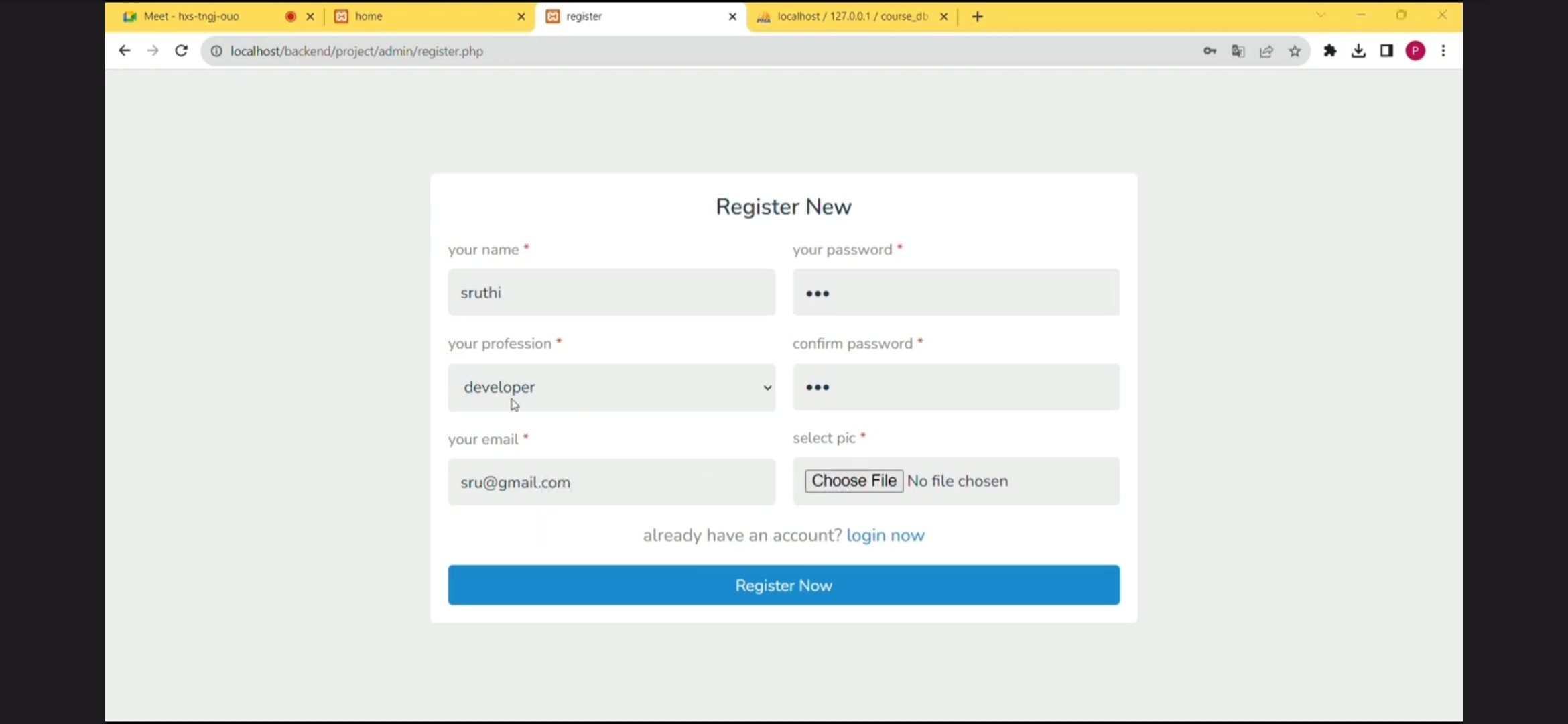This screenshot has width=1568, height=724.
Task: Open the downloads icon
Action: [x=1358, y=51]
